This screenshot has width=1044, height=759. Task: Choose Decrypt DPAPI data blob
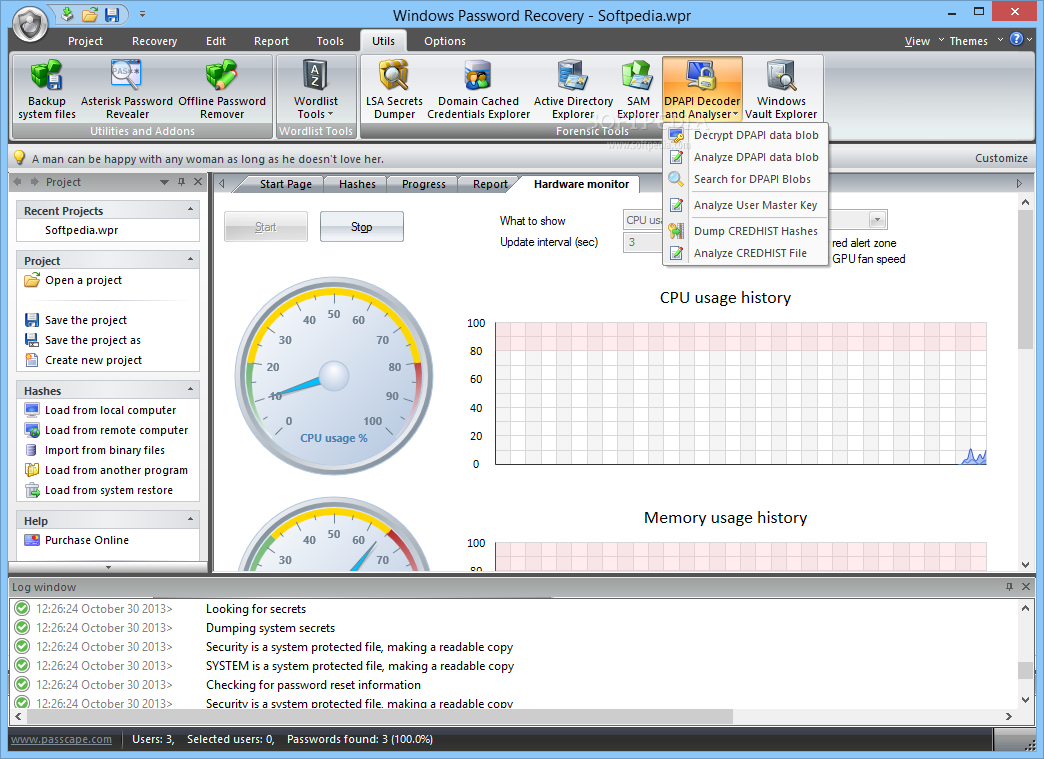(746, 135)
